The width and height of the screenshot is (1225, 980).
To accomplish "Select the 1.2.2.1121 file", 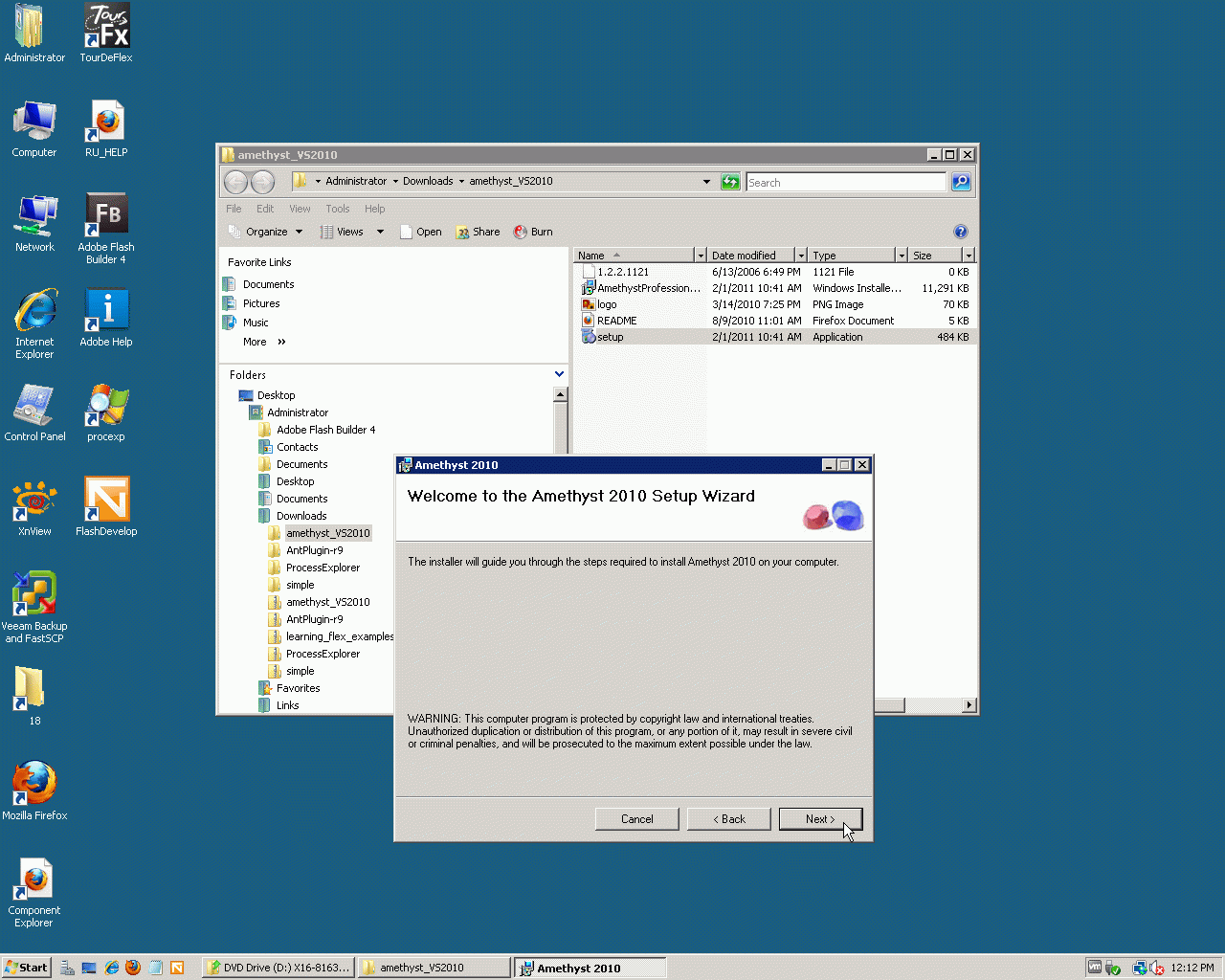I will click(x=775, y=272).
